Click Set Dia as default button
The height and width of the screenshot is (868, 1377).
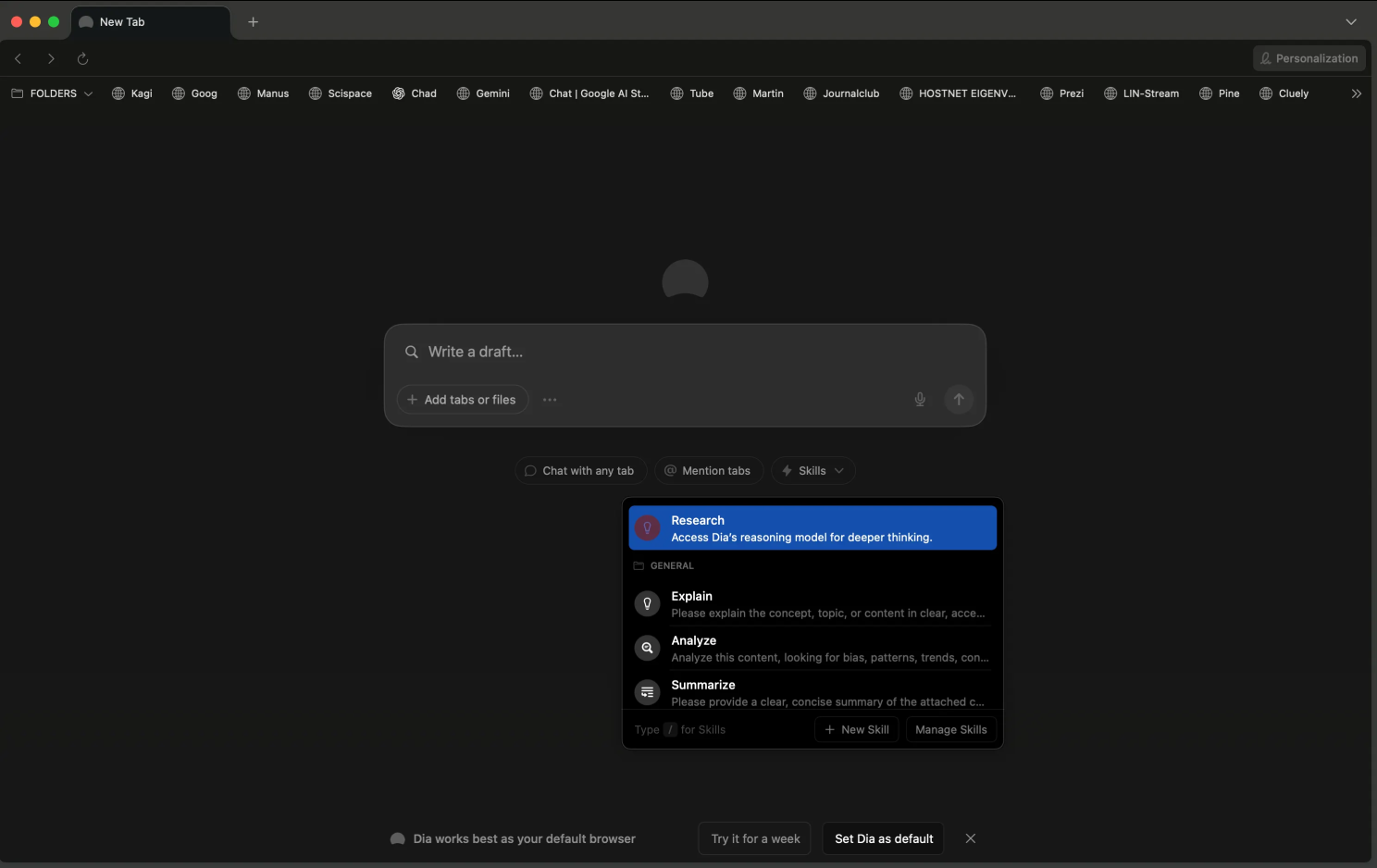click(x=883, y=838)
